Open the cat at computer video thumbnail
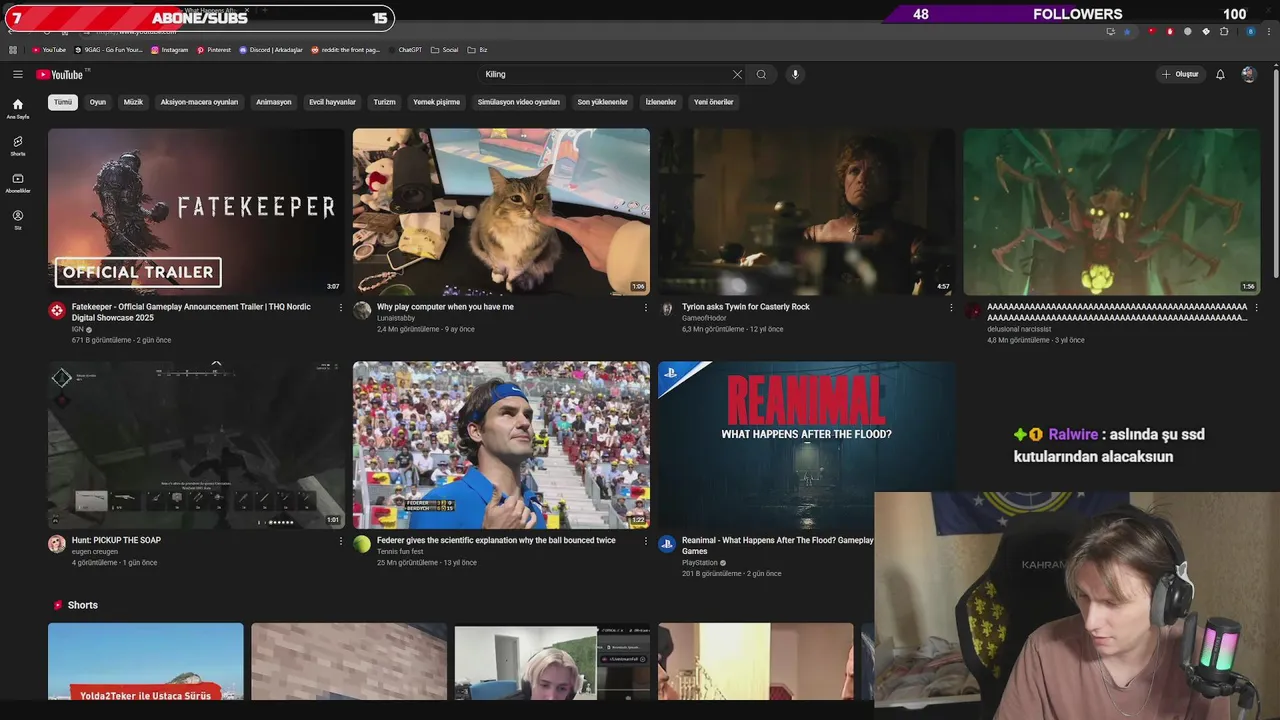The width and height of the screenshot is (1280, 720). coord(501,211)
